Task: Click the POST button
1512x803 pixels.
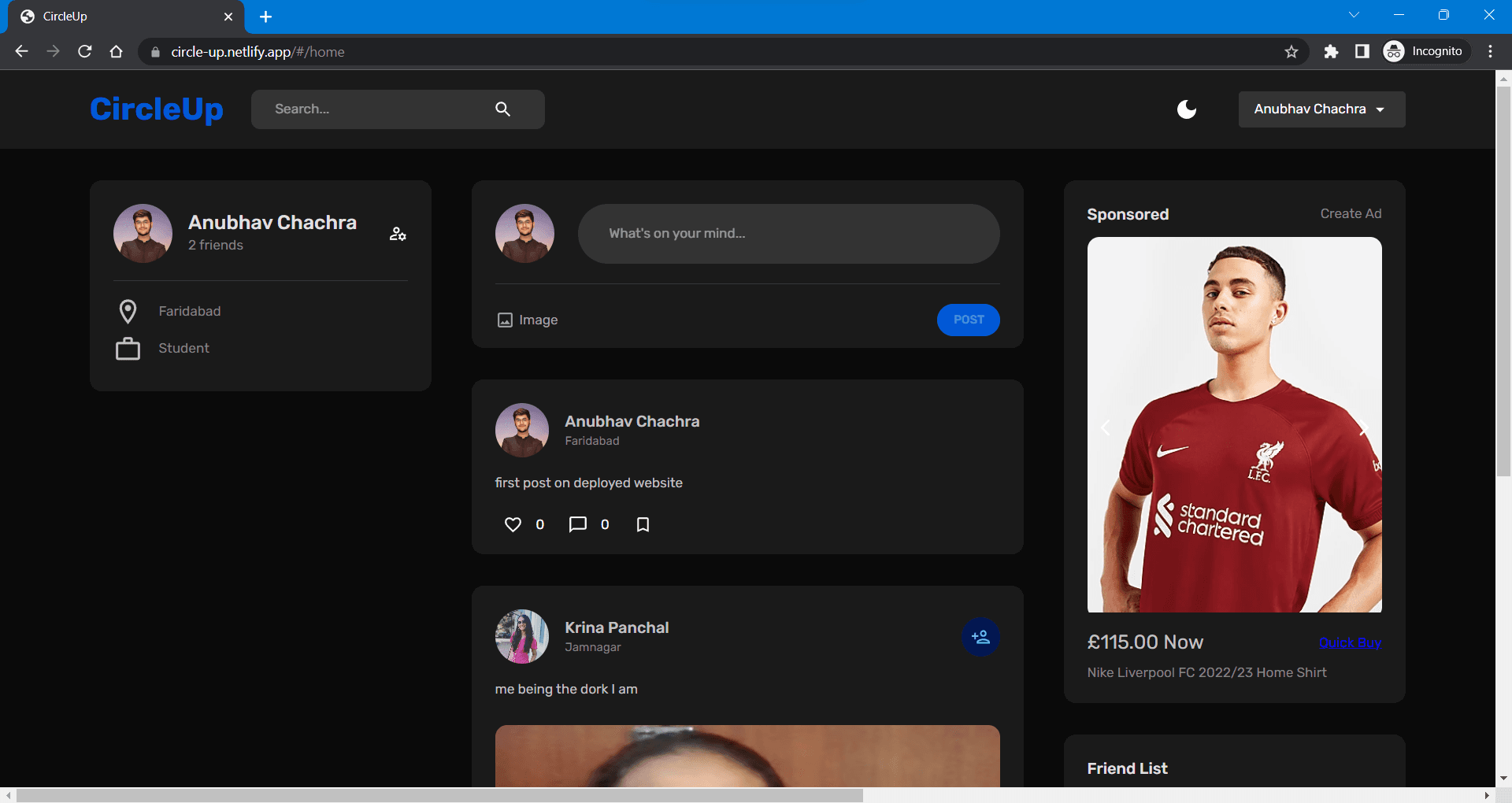Action: pyautogui.click(x=968, y=320)
